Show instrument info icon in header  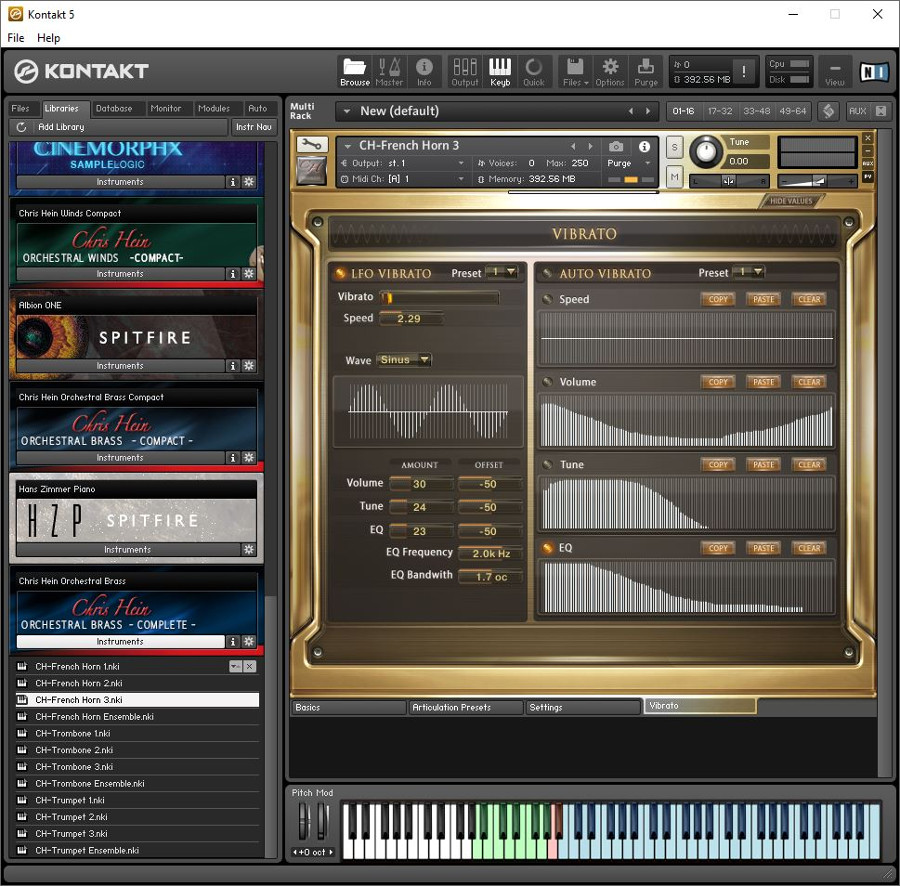click(x=644, y=146)
